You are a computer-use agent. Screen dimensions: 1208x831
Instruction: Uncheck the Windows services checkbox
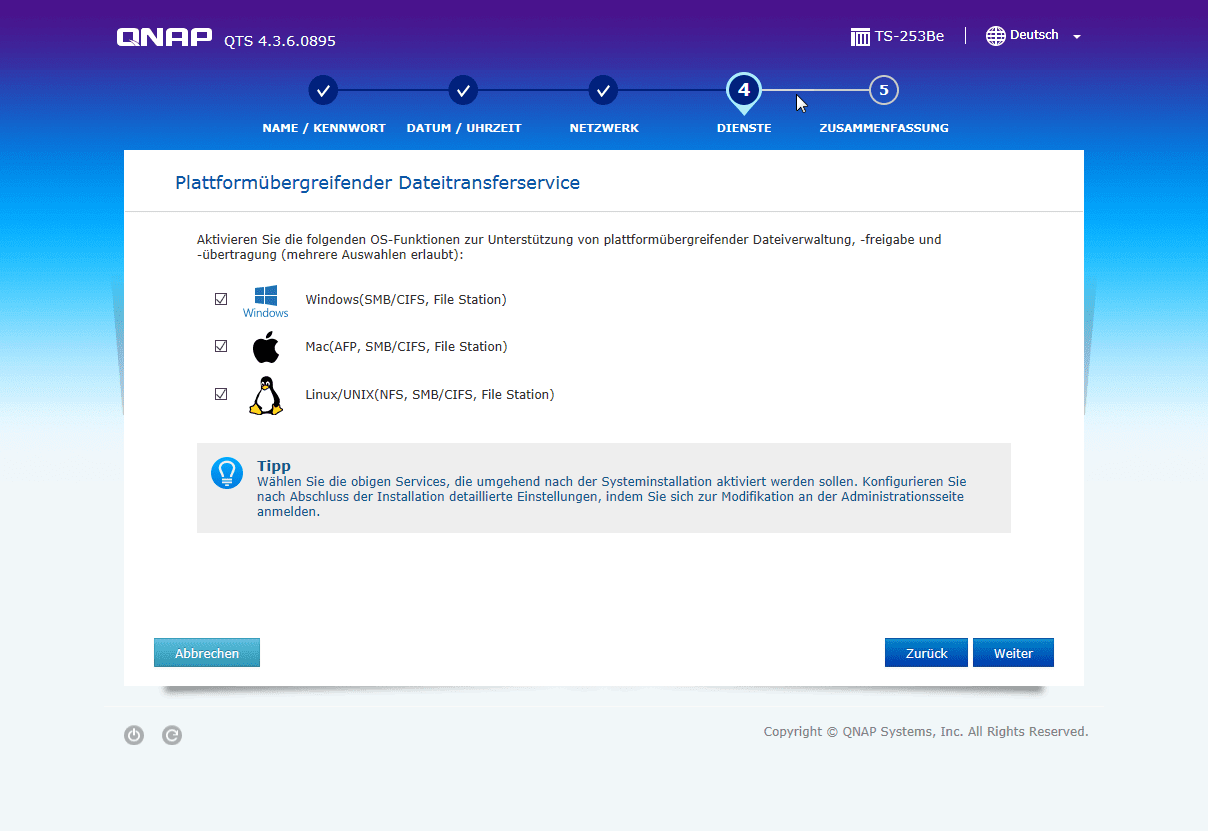tap(221, 299)
